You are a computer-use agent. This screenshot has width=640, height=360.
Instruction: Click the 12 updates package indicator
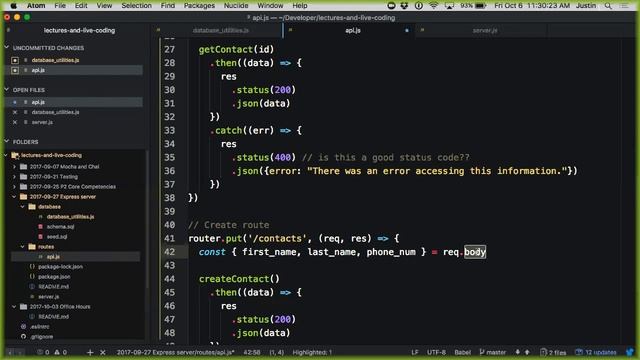(x=596, y=352)
